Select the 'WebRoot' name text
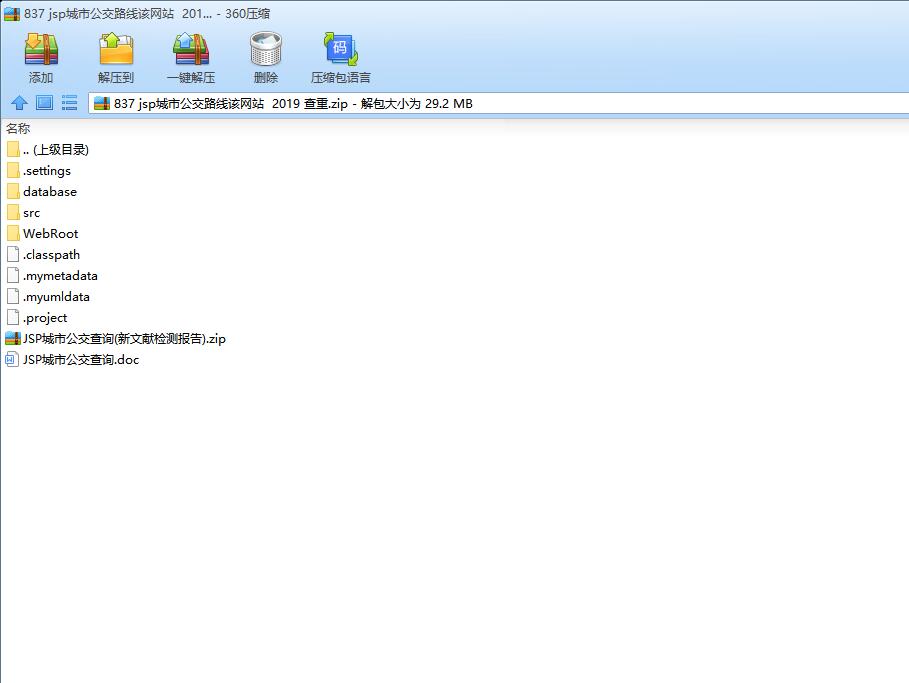Viewport: 909px width, 683px height. point(50,234)
